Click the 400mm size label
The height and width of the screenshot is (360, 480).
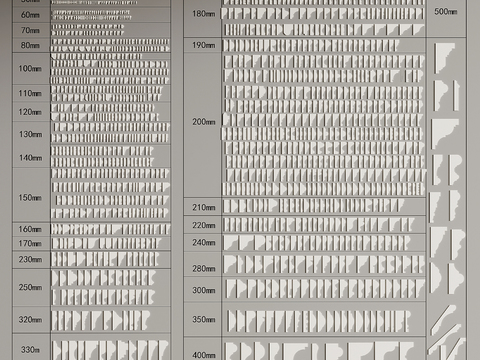coord(203,355)
